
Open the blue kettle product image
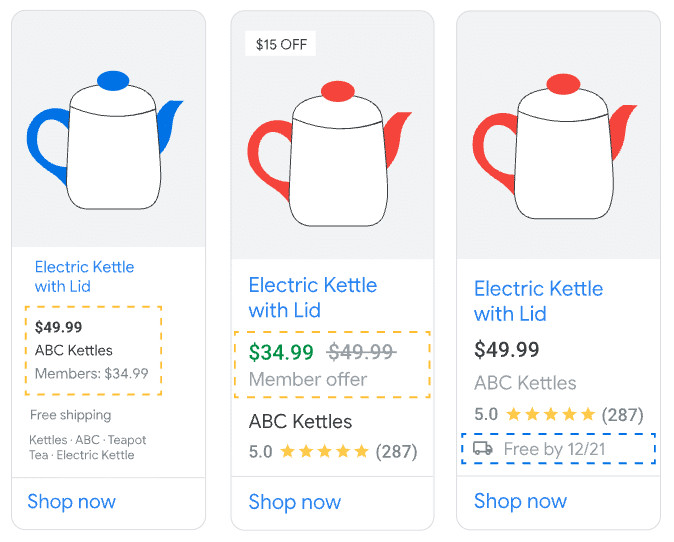108,140
